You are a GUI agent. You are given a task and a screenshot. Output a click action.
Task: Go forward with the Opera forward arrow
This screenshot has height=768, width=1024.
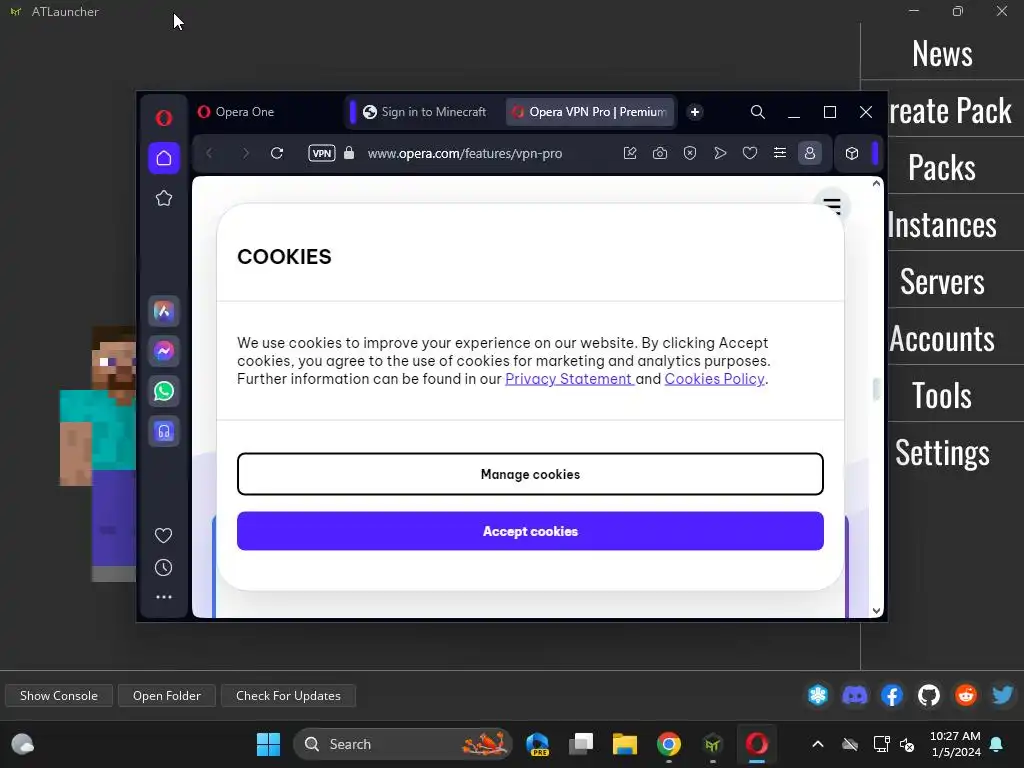[246, 153]
